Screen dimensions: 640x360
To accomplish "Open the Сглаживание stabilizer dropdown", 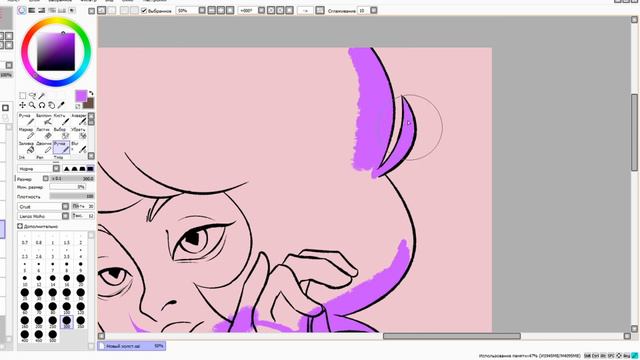I will pos(373,10).
